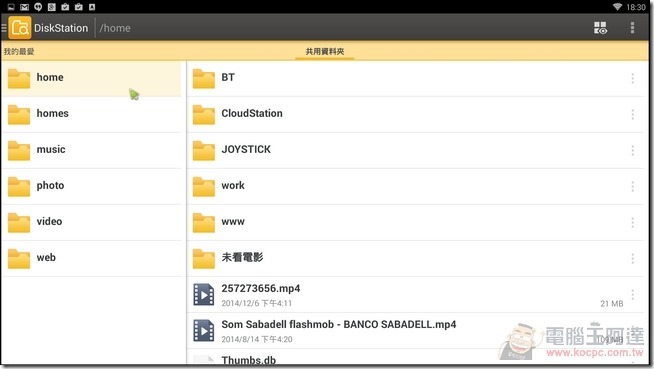Screen dimensions: 654x369
Task: Open options menu for JOYSTICK folder
Action: (x=632, y=151)
